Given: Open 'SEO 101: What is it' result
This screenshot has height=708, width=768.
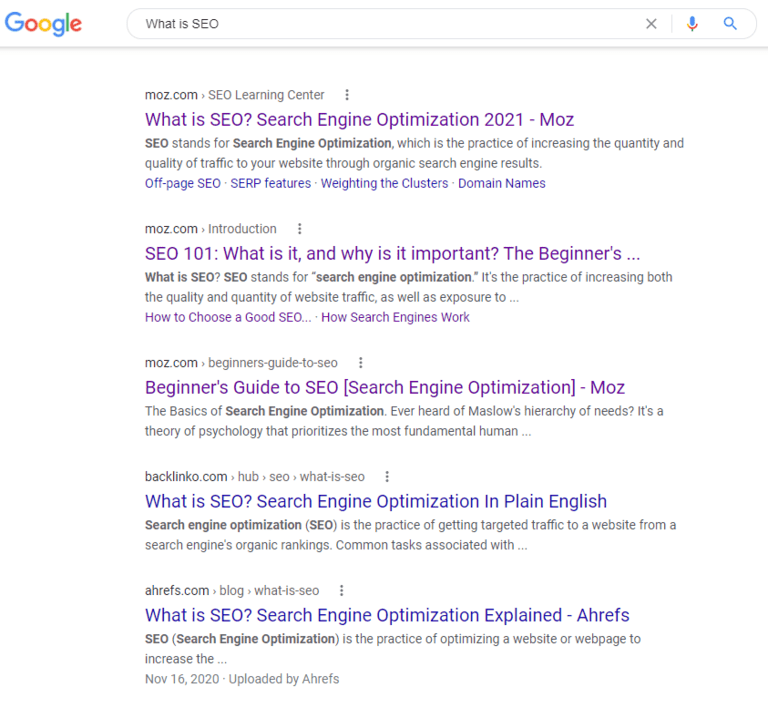Looking at the screenshot, I should [x=392, y=253].
